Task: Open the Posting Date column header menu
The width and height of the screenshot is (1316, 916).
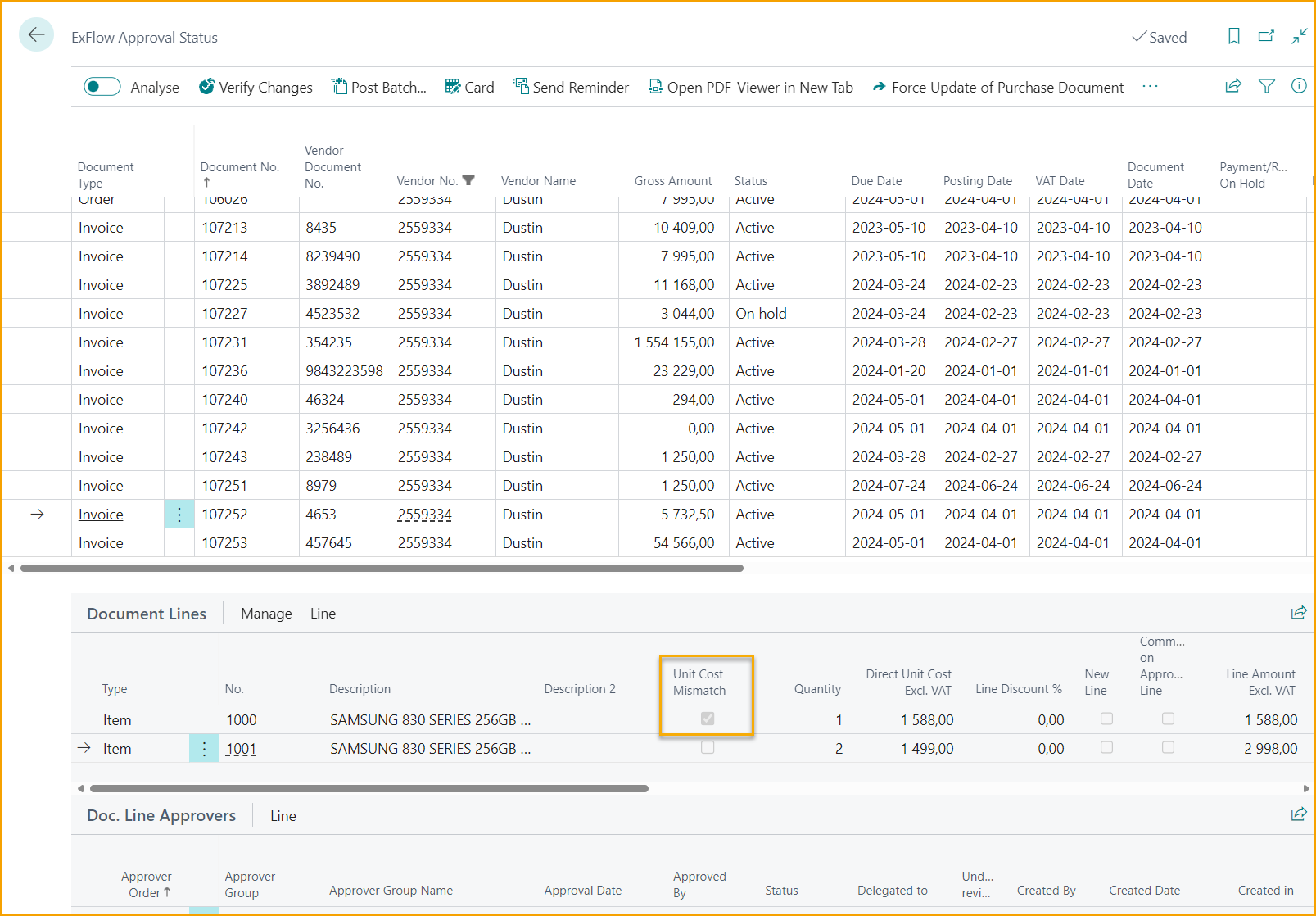Action: tap(978, 181)
